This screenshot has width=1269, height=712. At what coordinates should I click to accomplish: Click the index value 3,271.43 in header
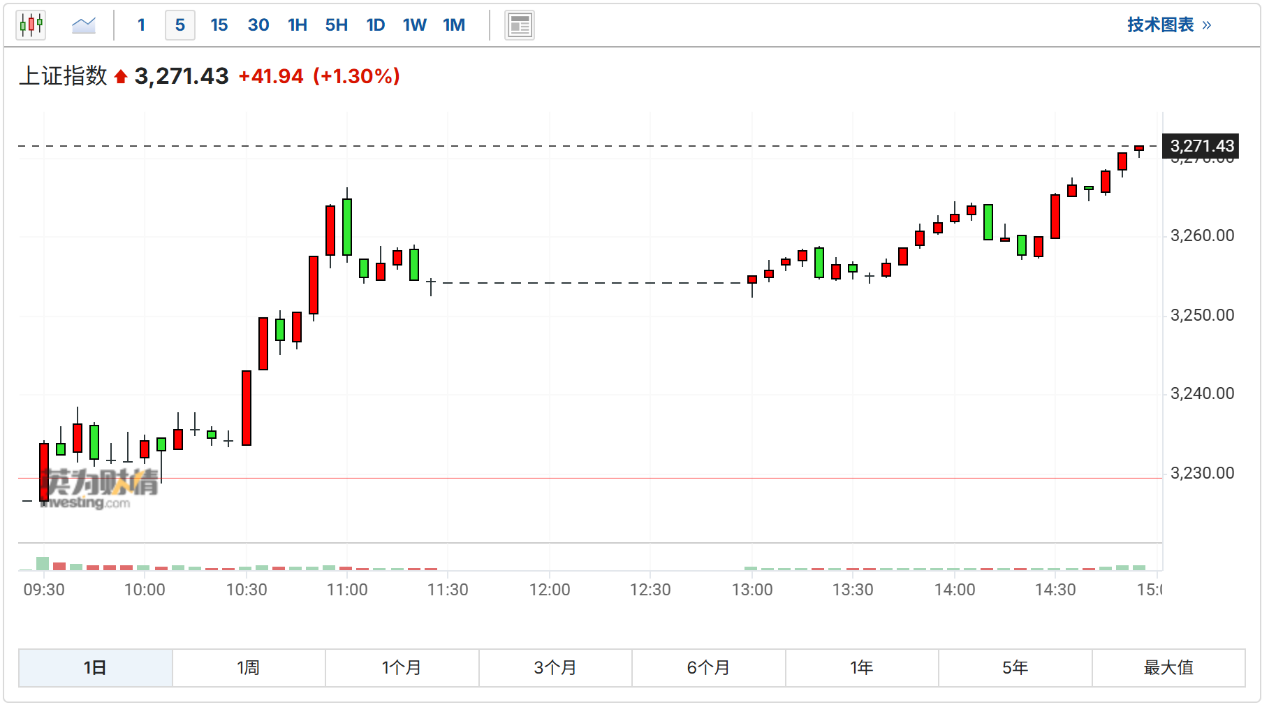pos(182,76)
